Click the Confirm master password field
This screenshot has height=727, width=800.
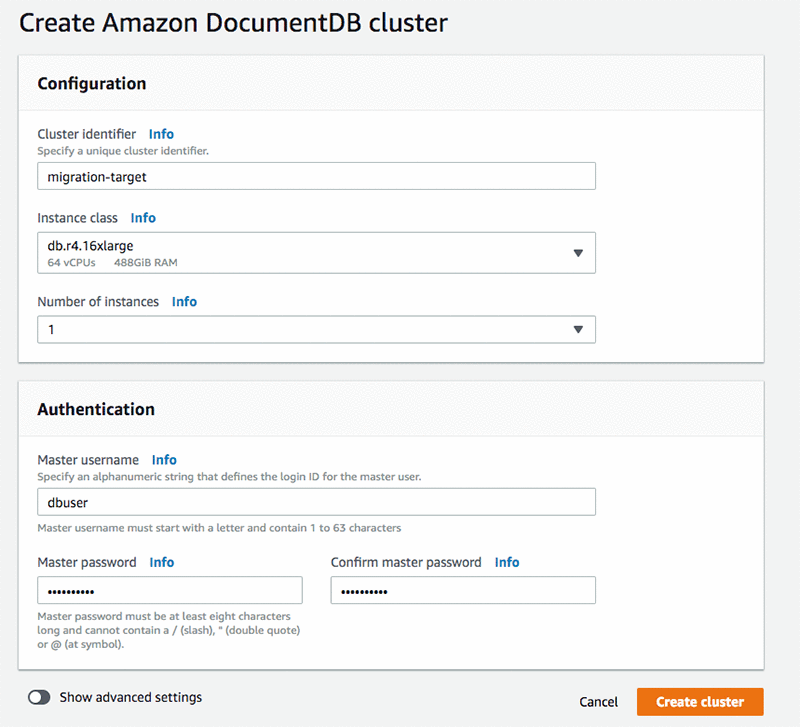(x=463, y=591)
